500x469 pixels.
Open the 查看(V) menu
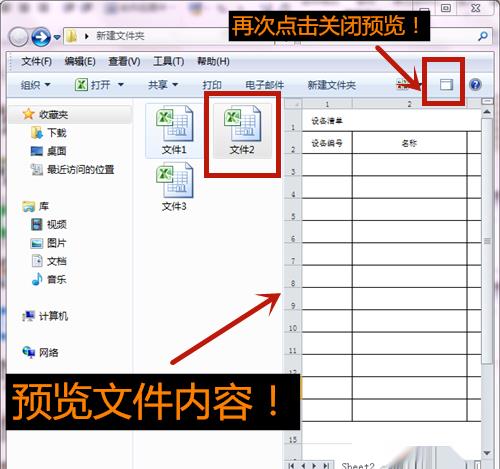click(124, 61)
